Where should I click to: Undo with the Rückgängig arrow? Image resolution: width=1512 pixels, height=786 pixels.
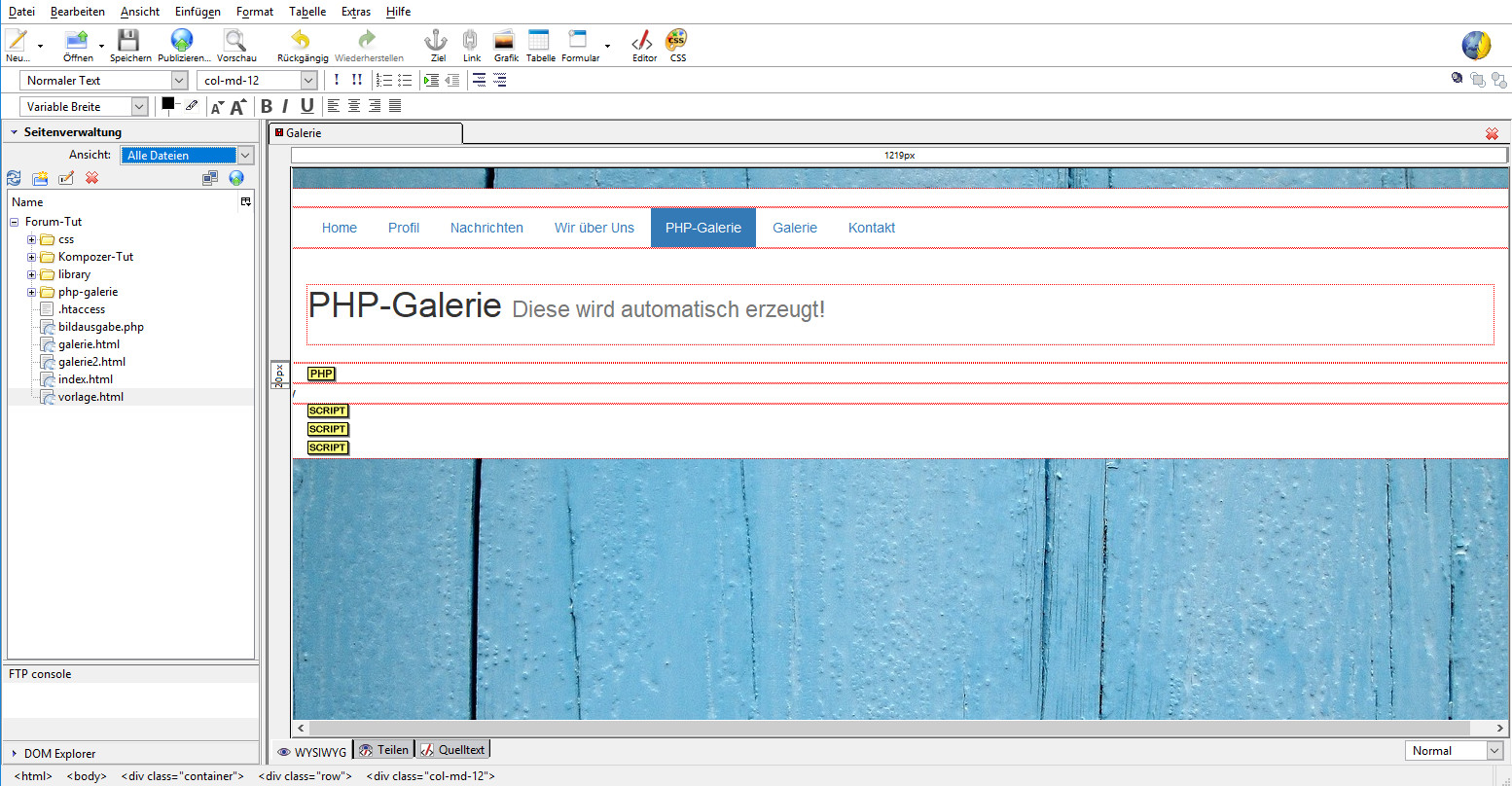tap(302, 40)
